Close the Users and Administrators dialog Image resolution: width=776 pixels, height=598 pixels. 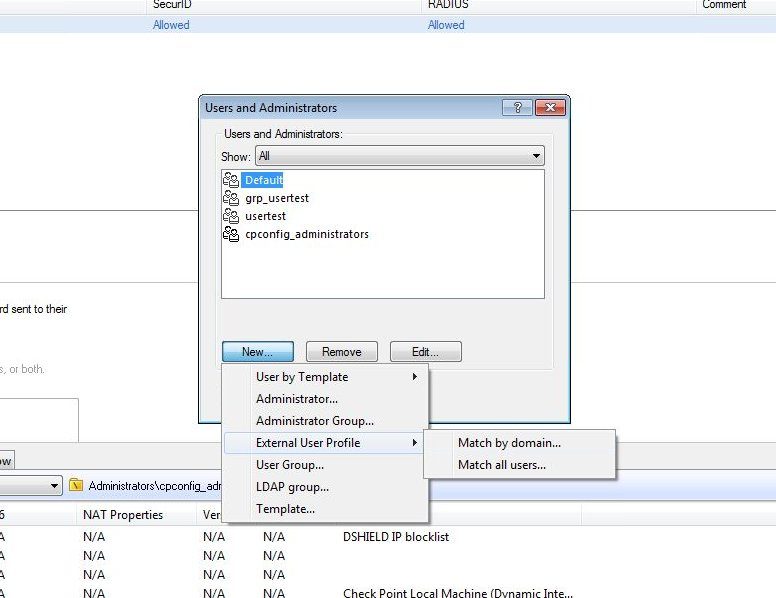coord(550,108)
